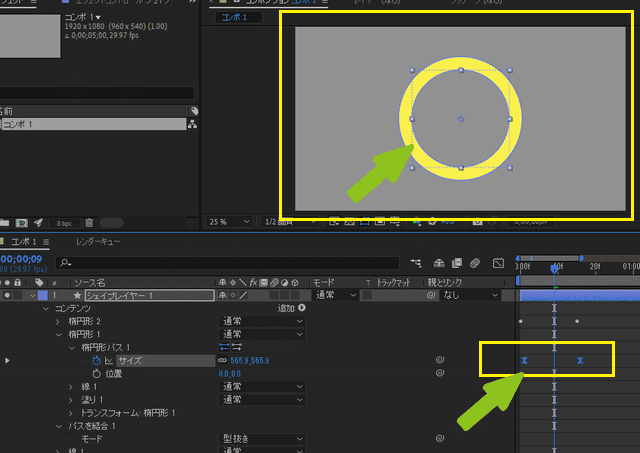Viewport: 640px width, 453px height.
Task: Click the 位置 property pick whip
Action: point(440,373)
